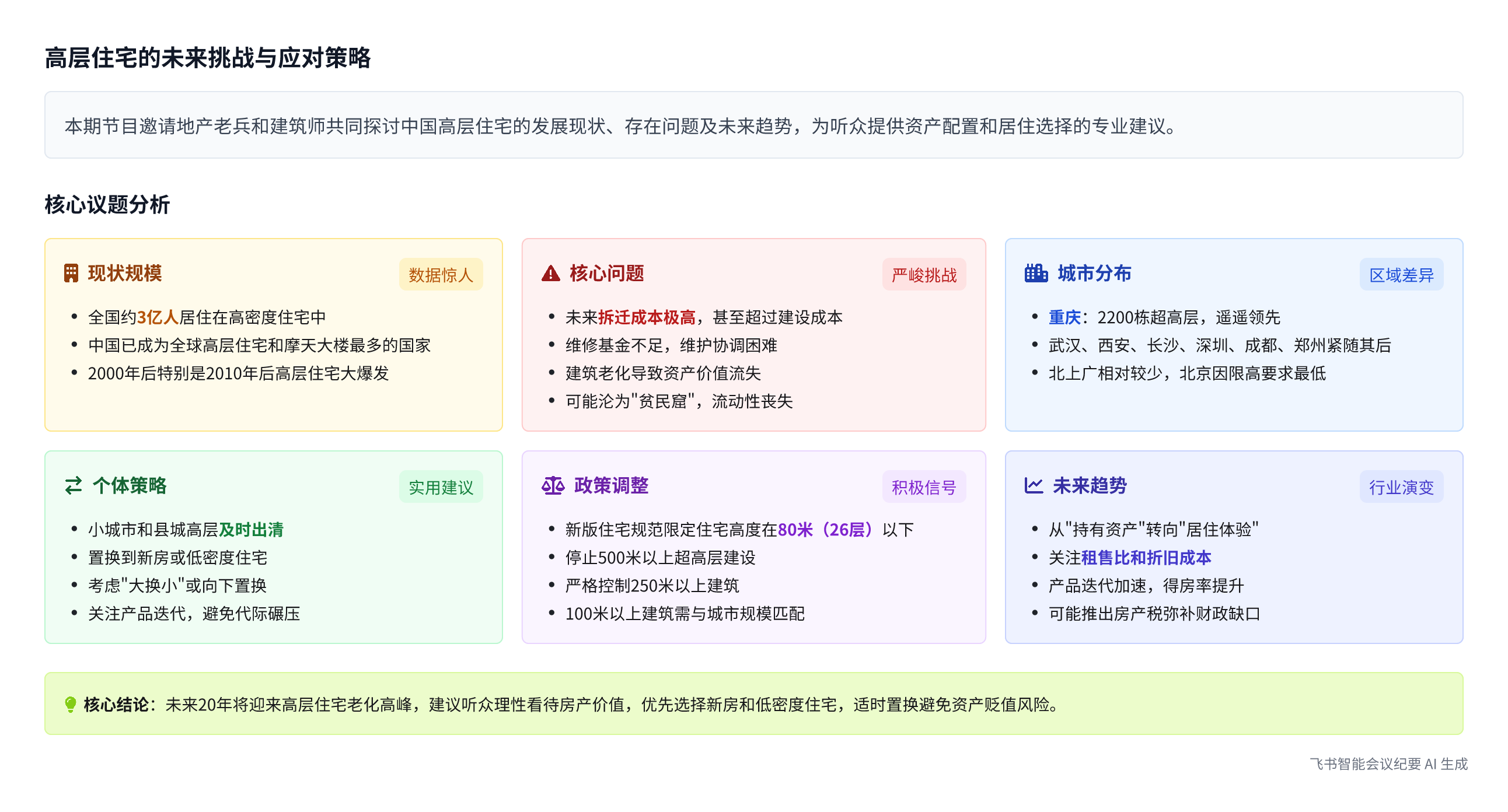Click the balance scale icon beside 政策调整

pyautogui.click(x=553, y=485)
